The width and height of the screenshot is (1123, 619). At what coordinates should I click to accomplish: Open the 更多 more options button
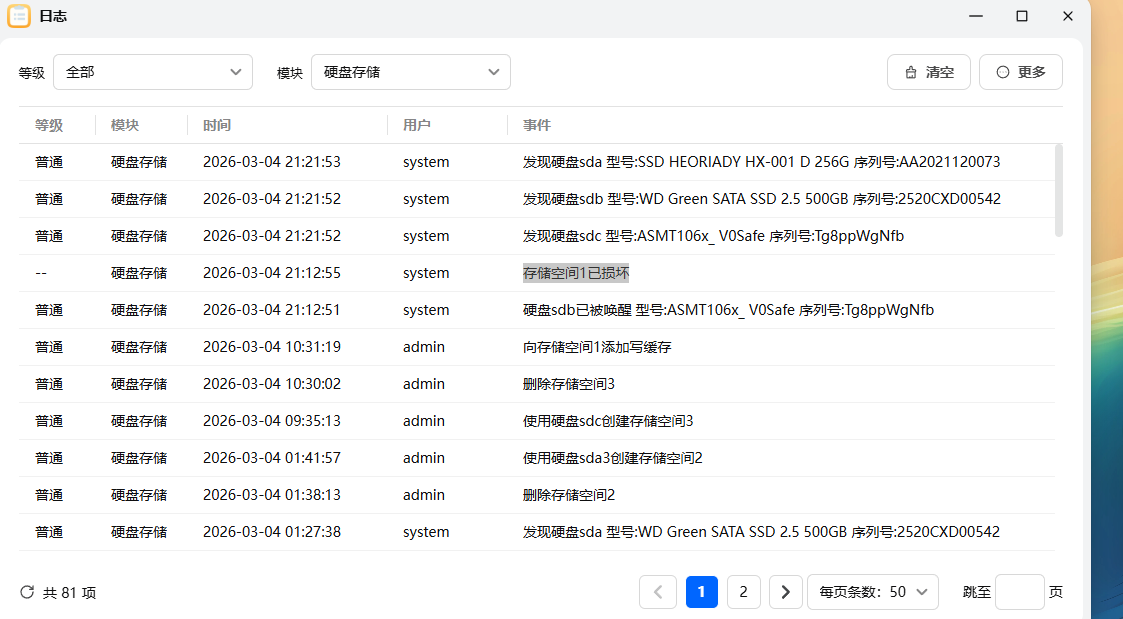[1020, 72]
